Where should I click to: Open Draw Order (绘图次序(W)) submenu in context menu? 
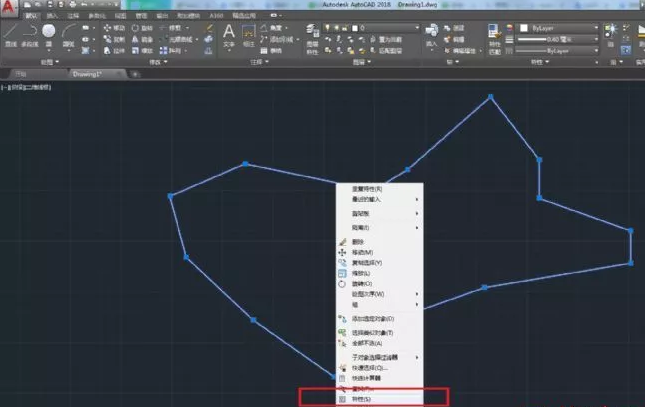pos(380,294)
